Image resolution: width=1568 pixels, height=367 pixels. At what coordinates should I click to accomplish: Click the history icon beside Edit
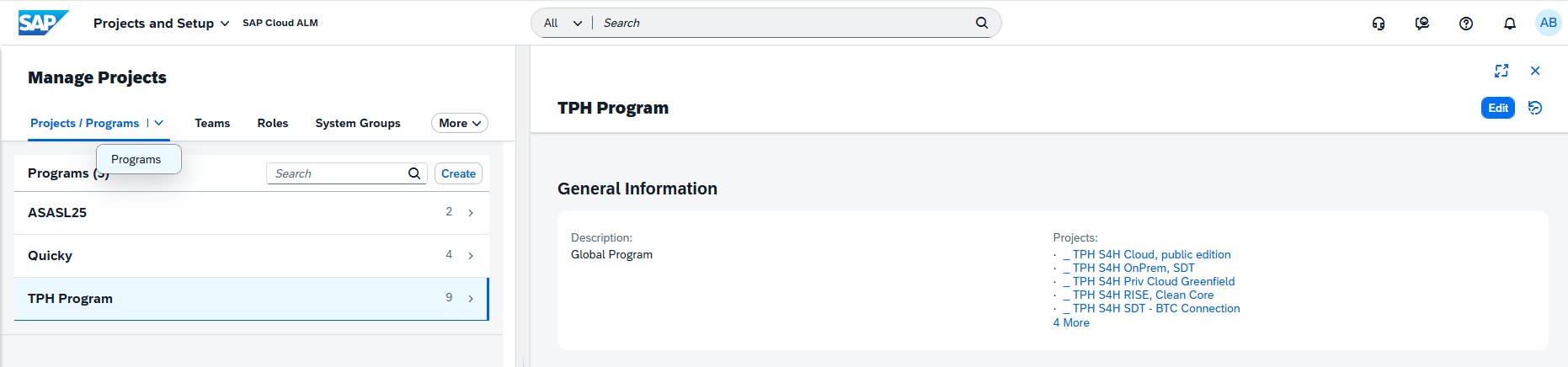click(x=1535, y=108)
